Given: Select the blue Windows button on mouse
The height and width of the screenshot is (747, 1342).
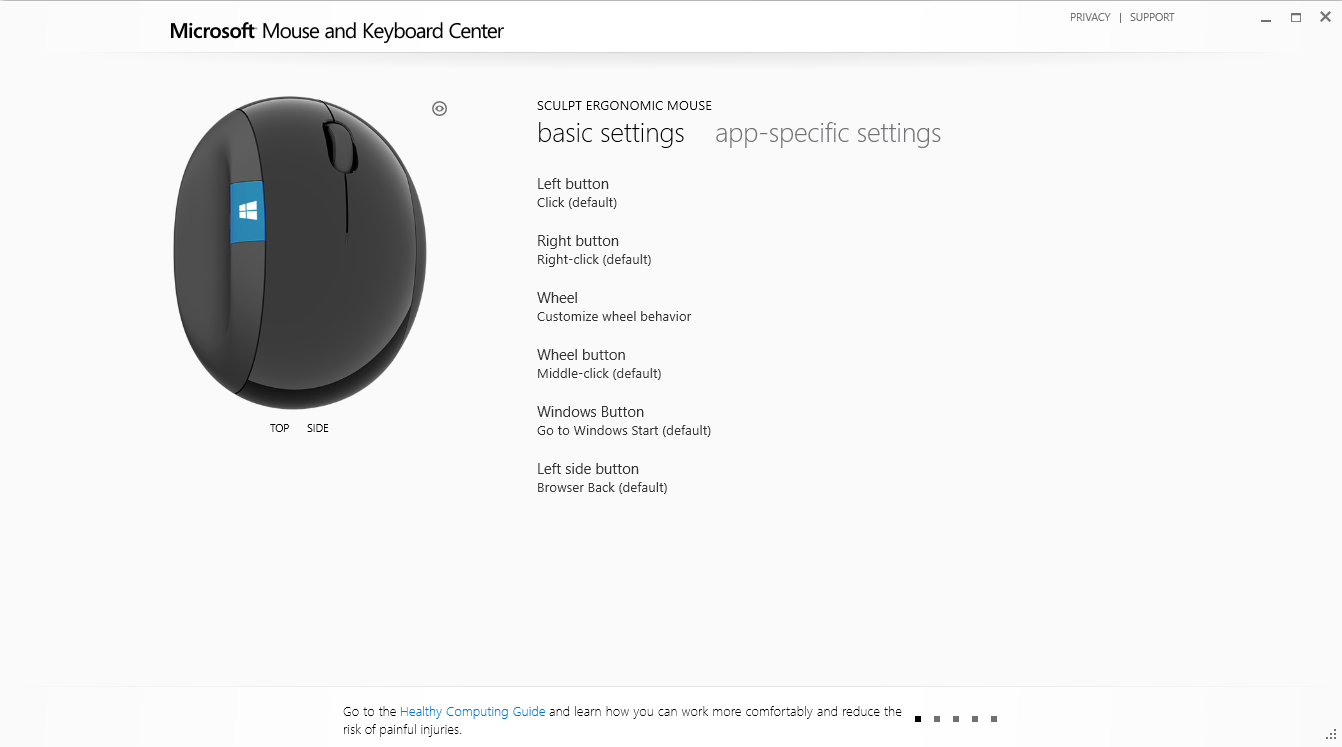Looking at the screenshot, I should pyautogui.click(x=248, y=212).
